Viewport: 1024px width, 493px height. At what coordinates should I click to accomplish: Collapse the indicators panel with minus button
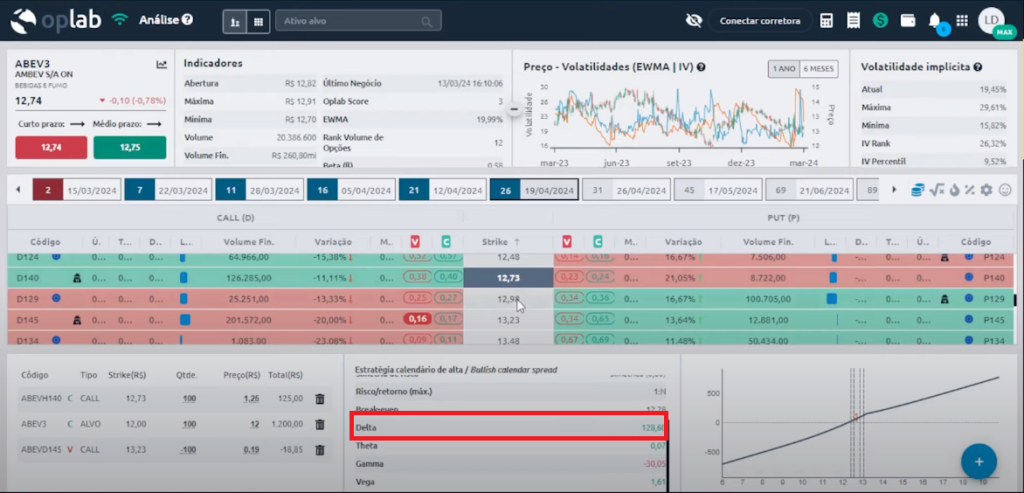coord(515,109)
